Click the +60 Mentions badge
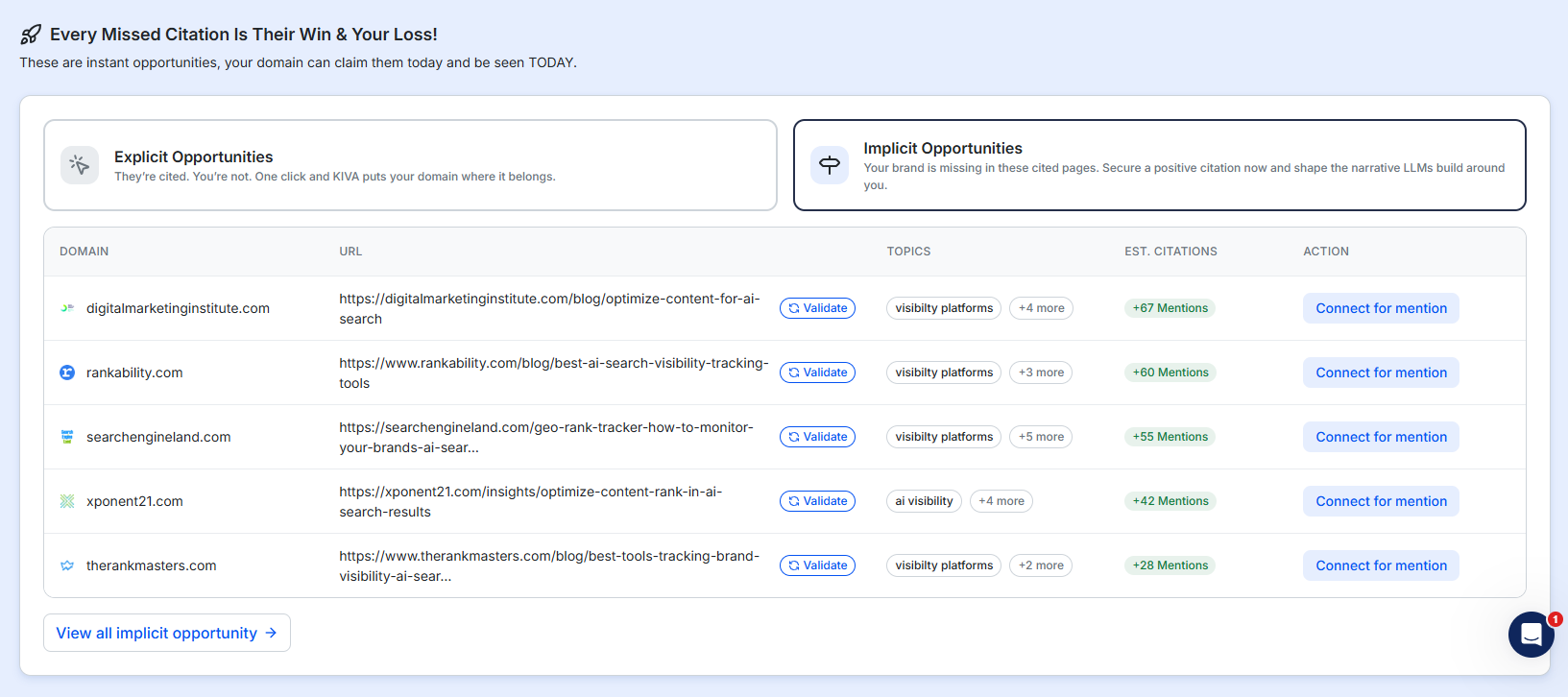This screenshot has height=697, width=1568. coord(1170,373)
